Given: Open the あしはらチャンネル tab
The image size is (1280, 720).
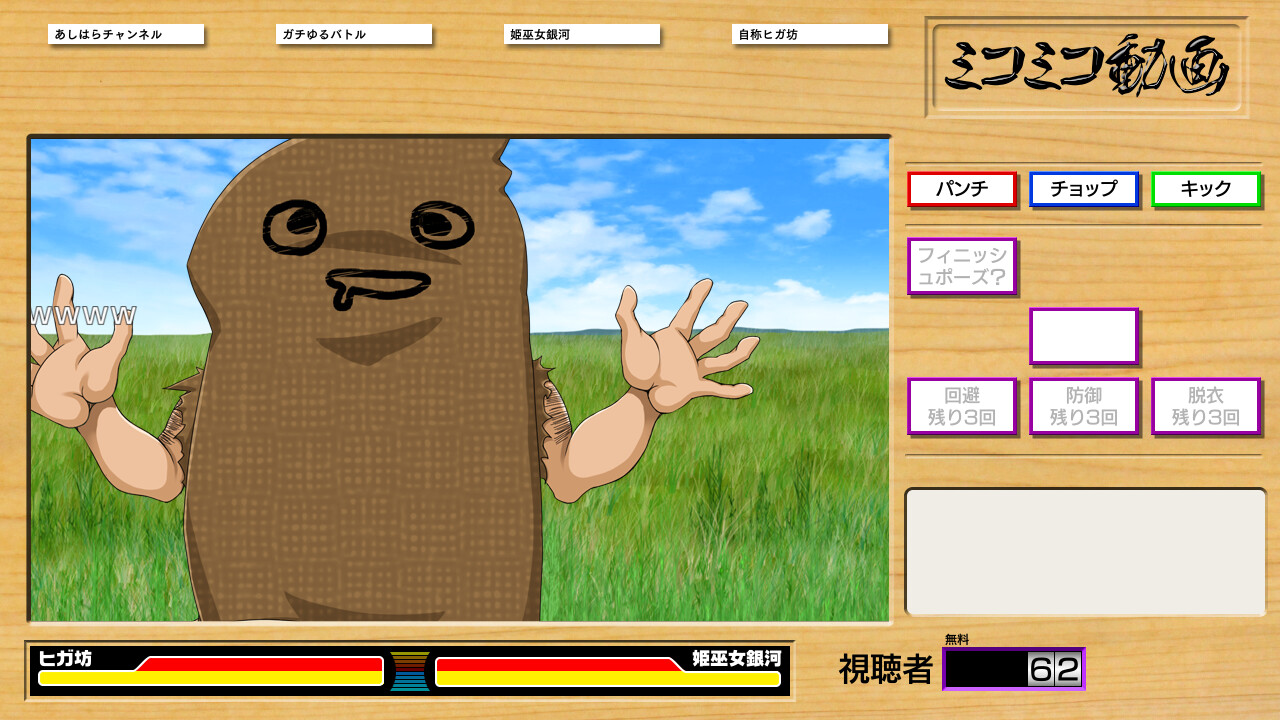Looking at the screenshot, I should (x=125, y=34).
